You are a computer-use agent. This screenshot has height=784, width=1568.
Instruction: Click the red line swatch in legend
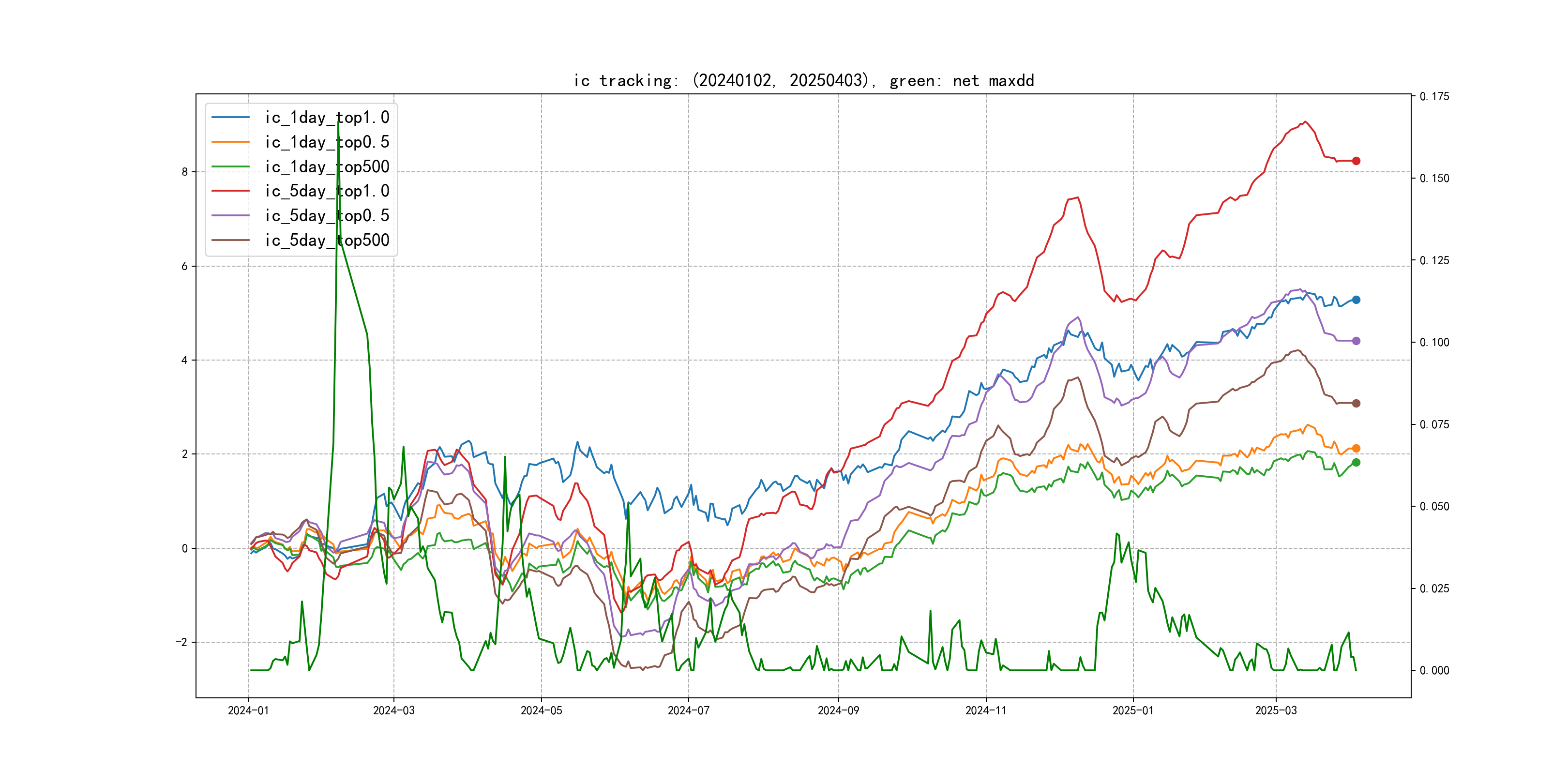pos(230,191)
